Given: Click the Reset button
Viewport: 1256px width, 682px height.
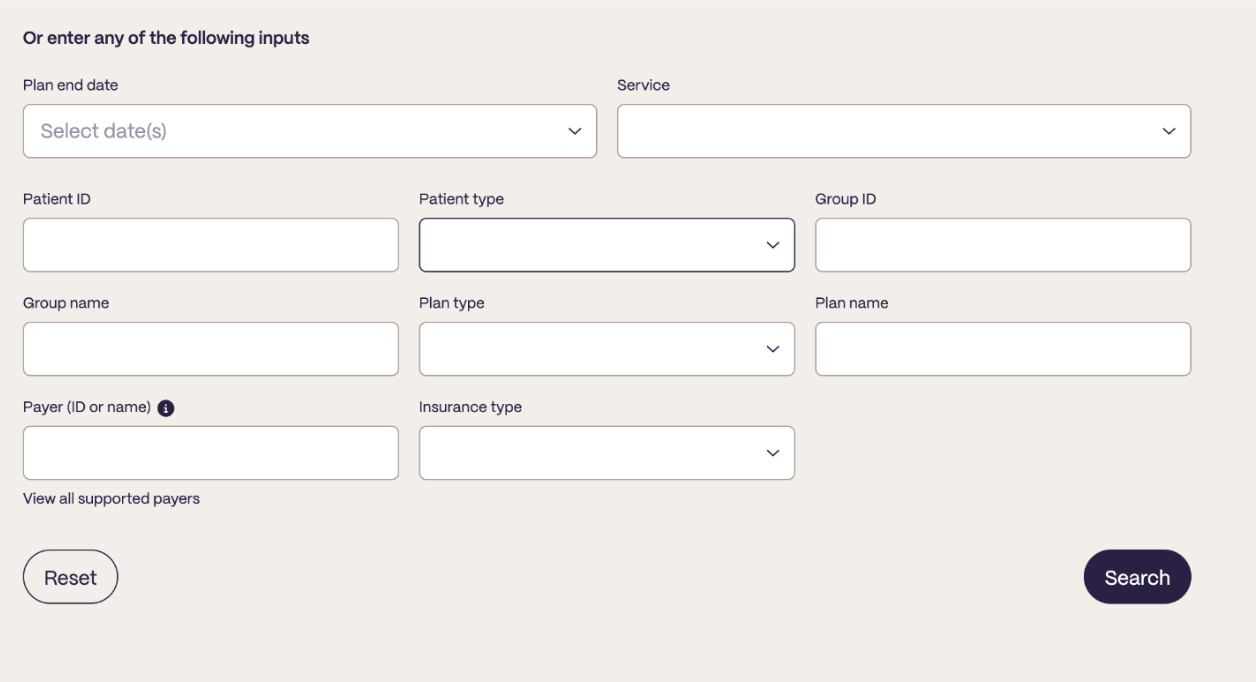Looking at the screenshot, I should (x=70, y=577).
